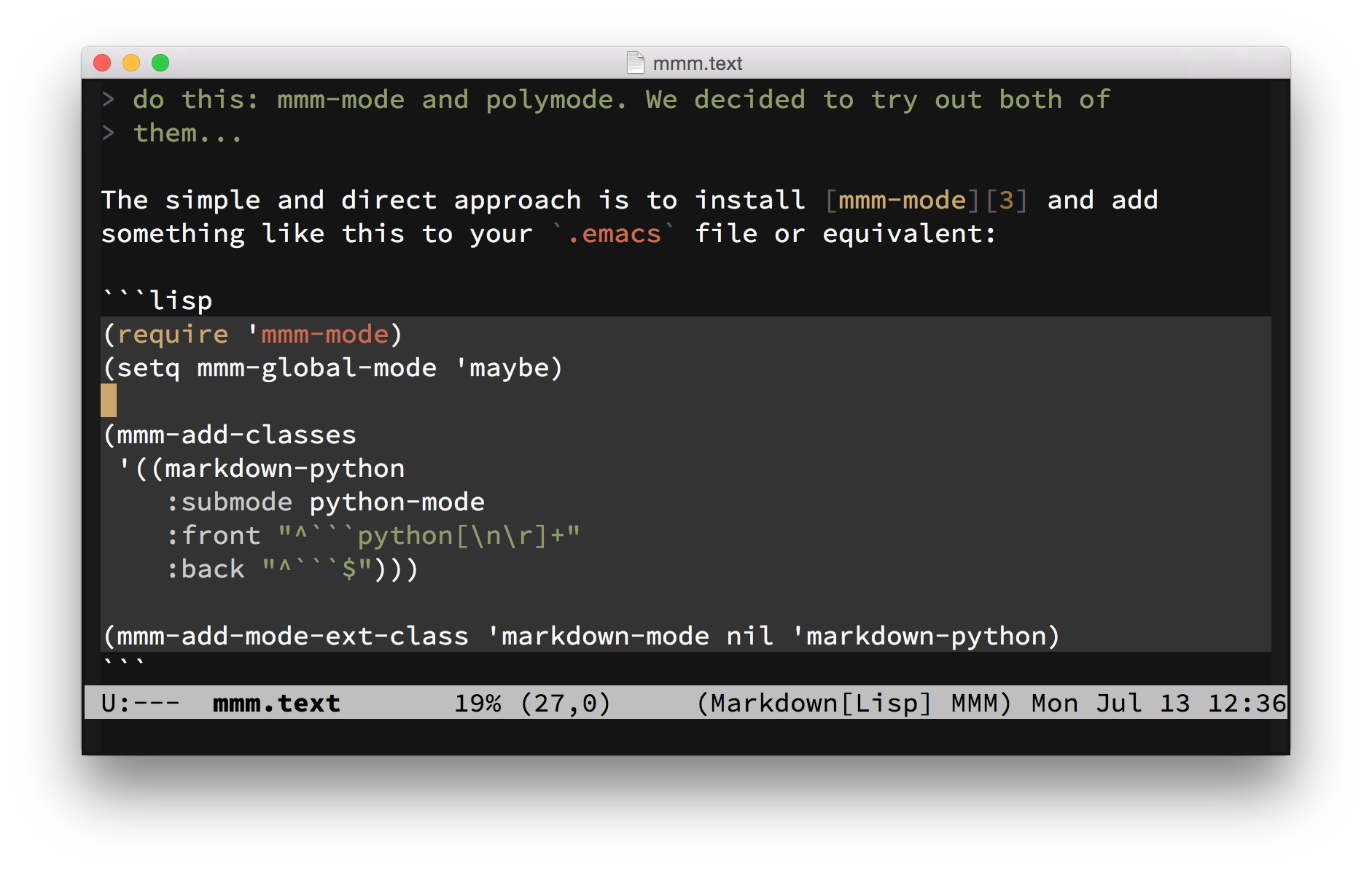
Task: Click the mmm.text window title text
Action: tap(697, 63)
